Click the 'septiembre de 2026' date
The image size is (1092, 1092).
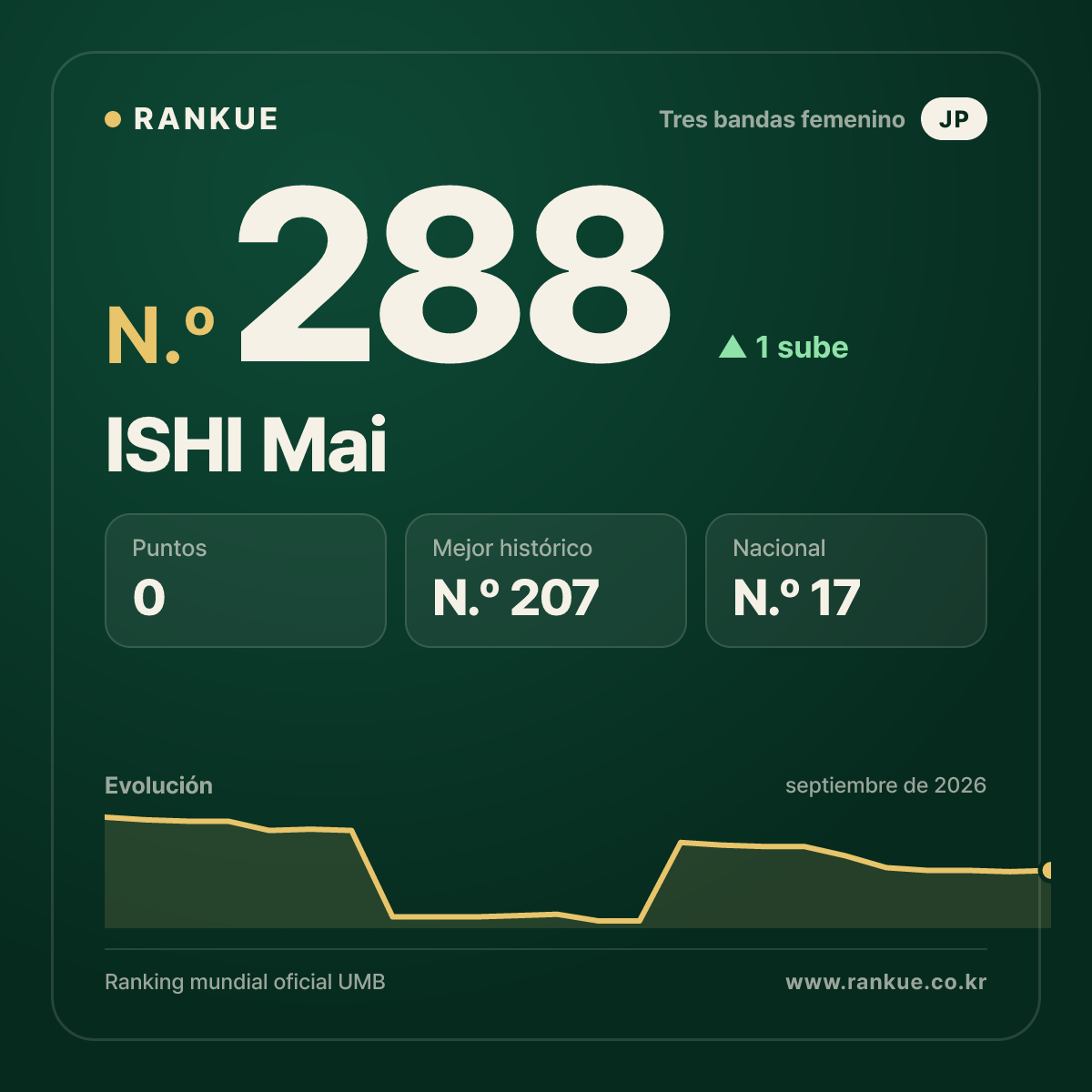[885, 785]
